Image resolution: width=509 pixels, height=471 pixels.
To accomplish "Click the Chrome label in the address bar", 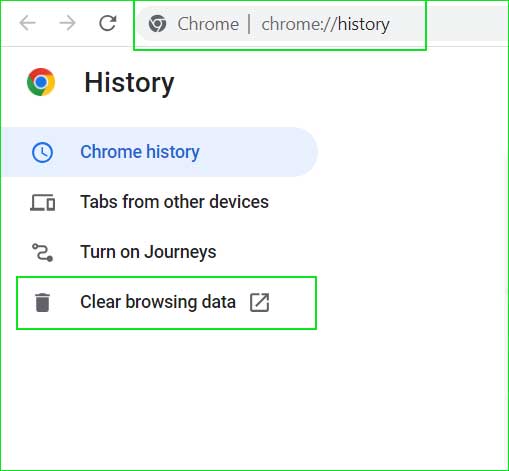I will 208,24.
